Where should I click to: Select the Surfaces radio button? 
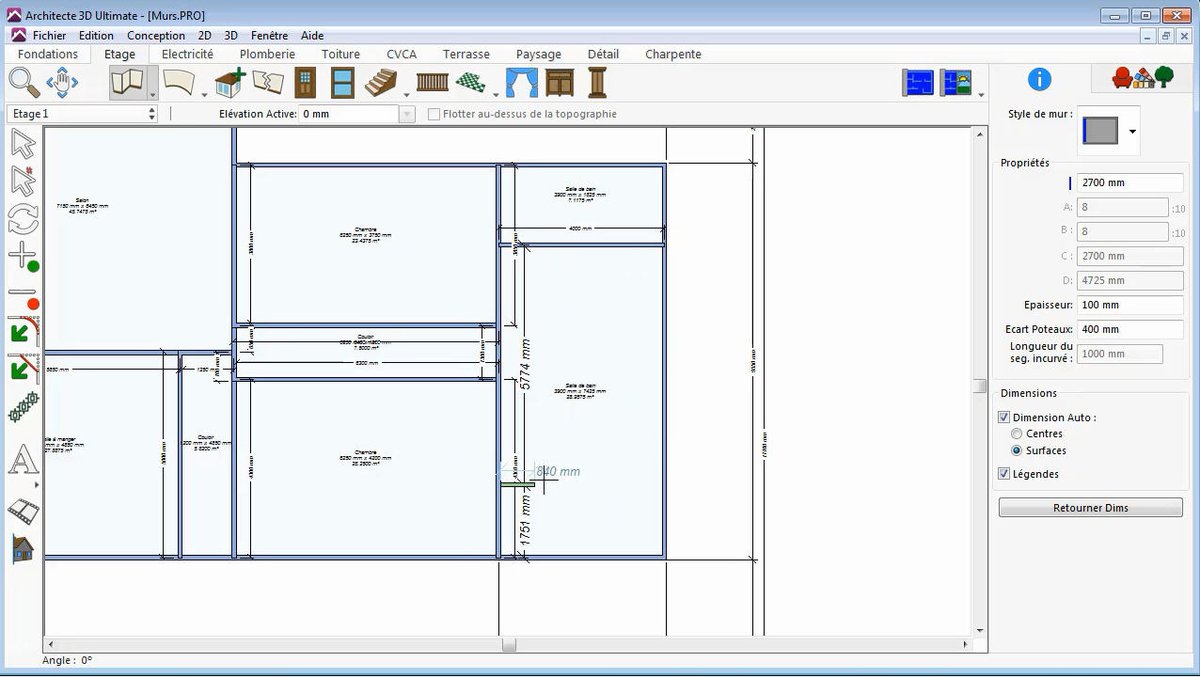pyautogui.click(x=1017, y=451)
